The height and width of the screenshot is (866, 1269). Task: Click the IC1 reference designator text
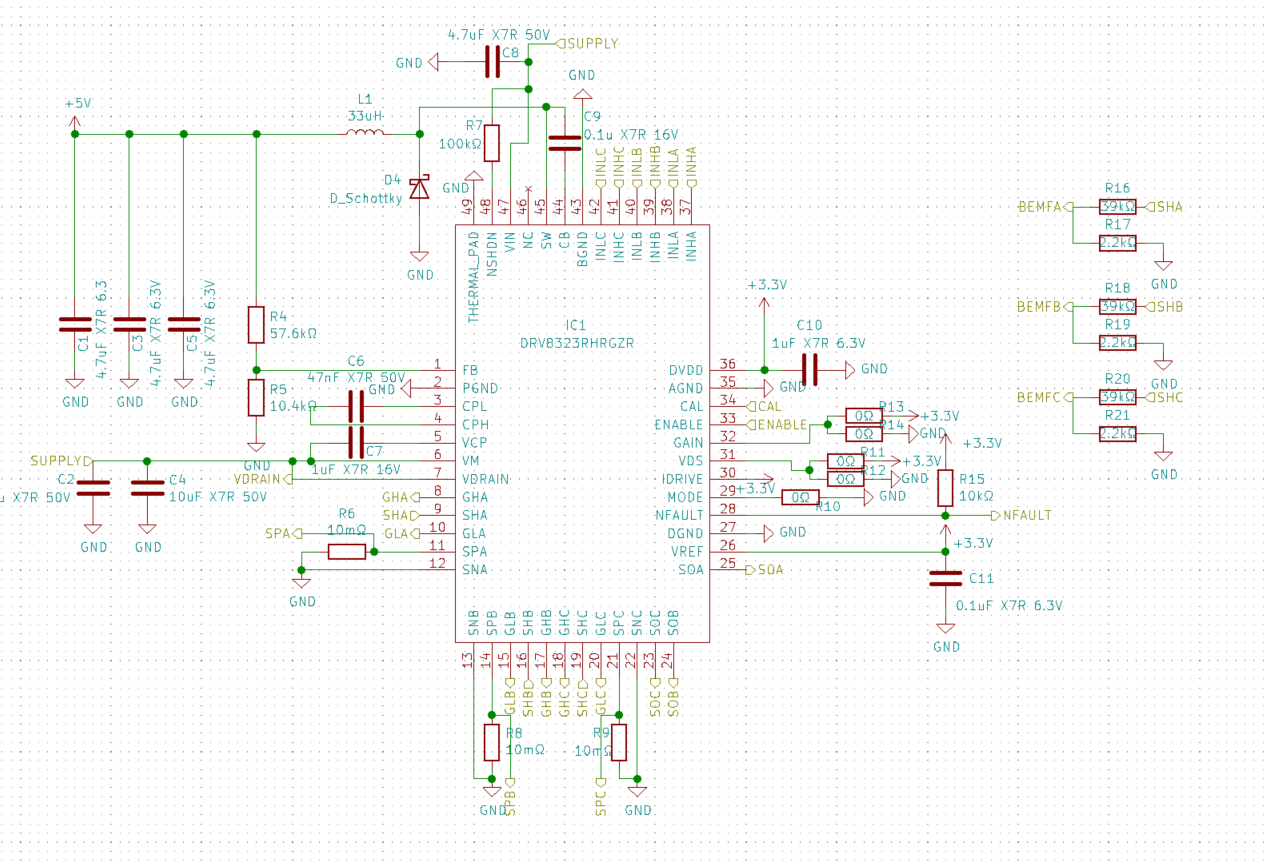coord(576,325)
